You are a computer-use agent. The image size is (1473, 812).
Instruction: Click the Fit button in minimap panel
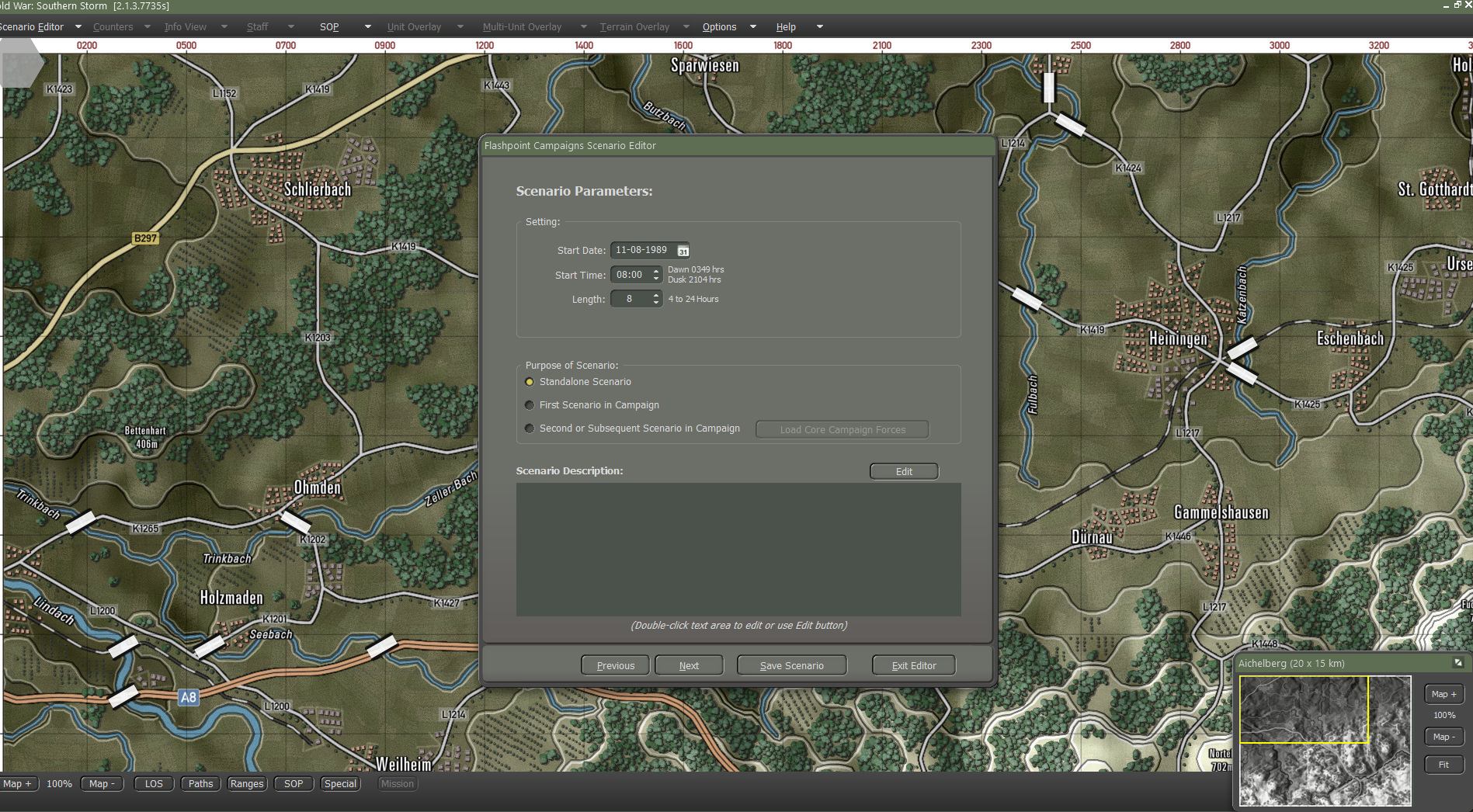coord(1444,765)
